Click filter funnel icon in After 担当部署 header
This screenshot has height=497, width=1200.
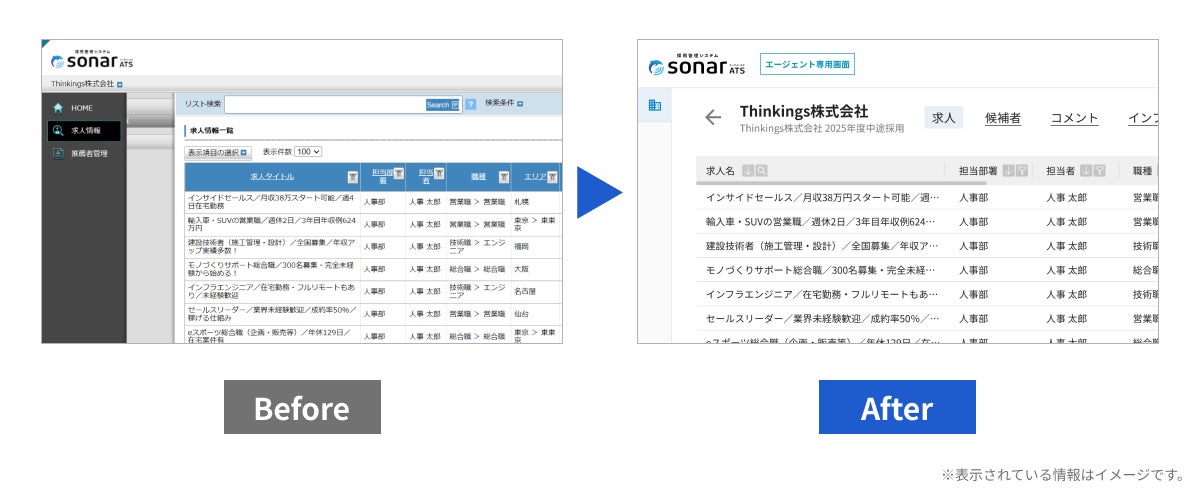1021,171
